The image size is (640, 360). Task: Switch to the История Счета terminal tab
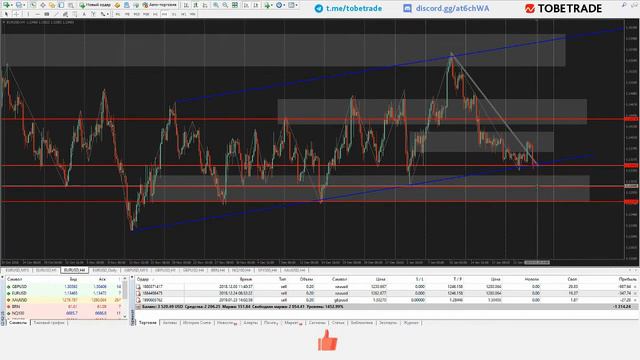coord(197,322)
